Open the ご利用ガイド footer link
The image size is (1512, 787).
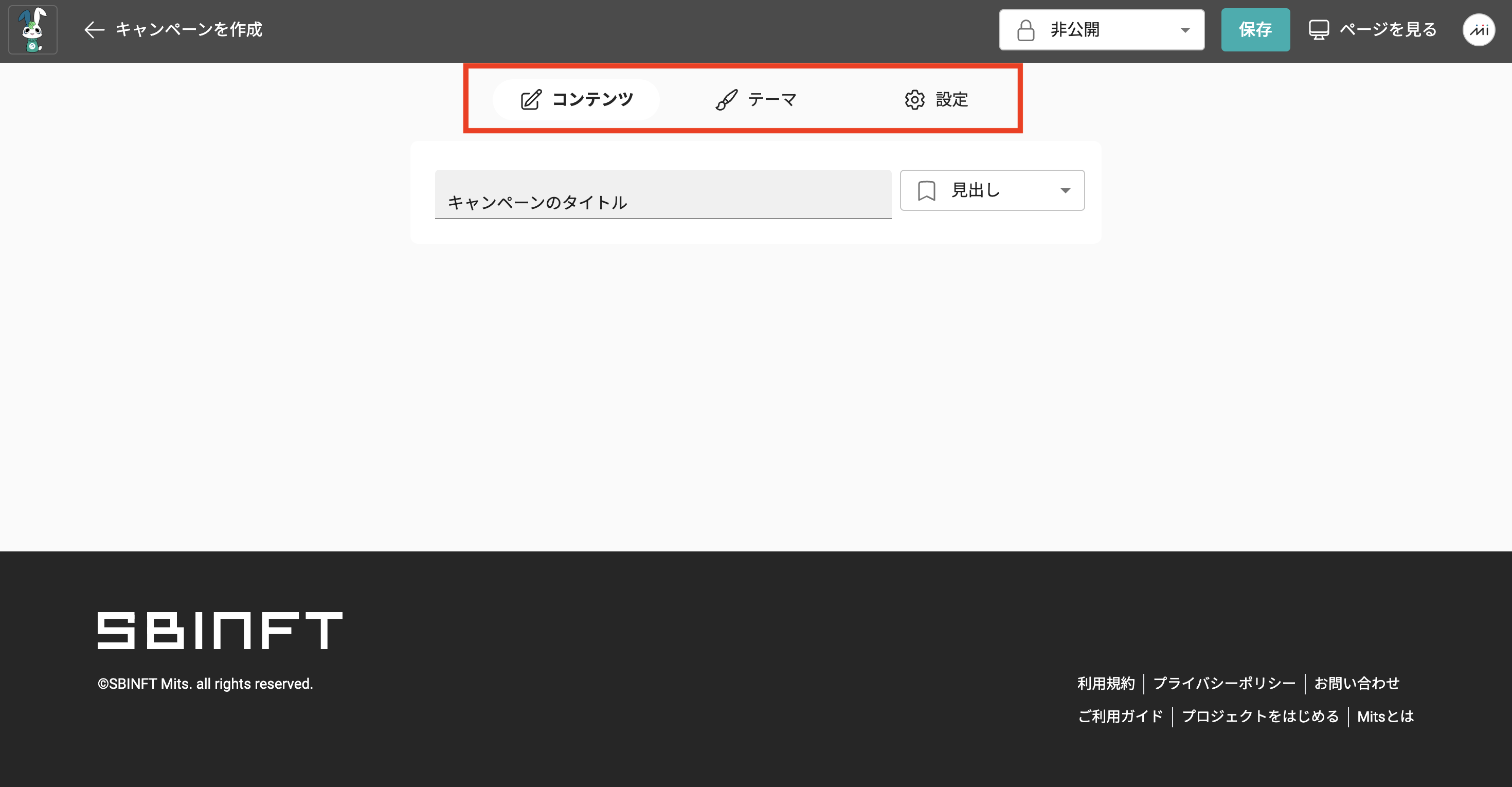(1120, 716)
